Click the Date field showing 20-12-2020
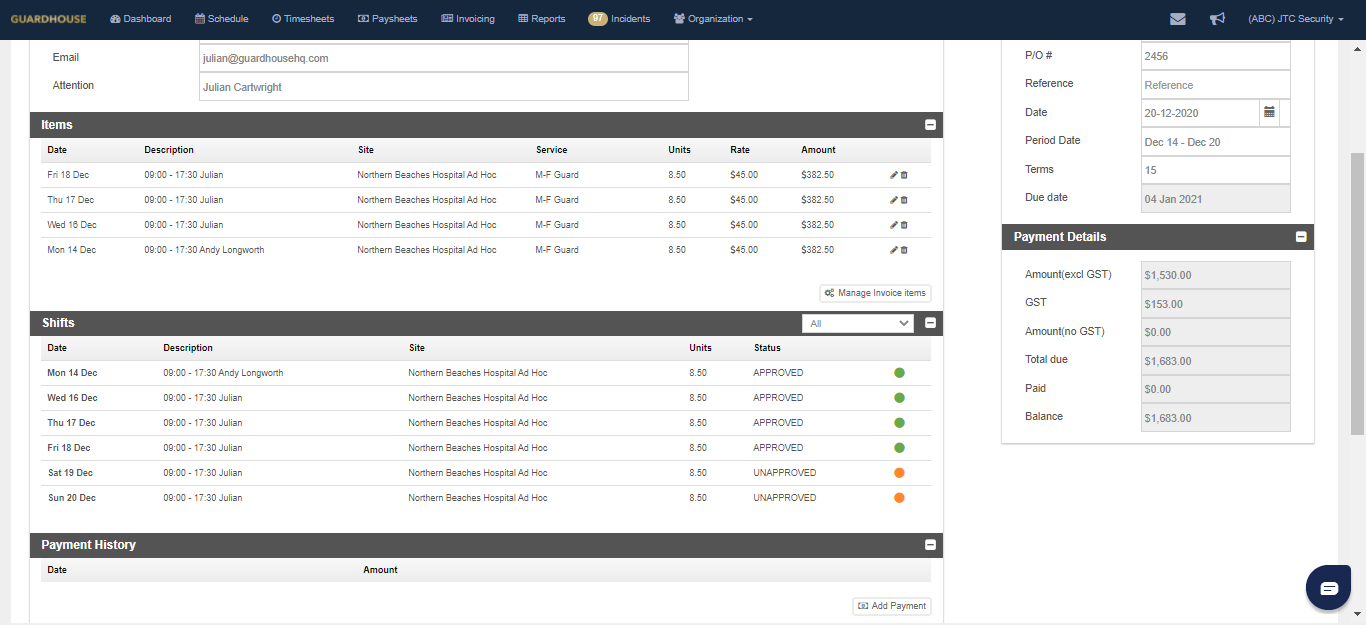1366x625 pixels. [1200, 113]
